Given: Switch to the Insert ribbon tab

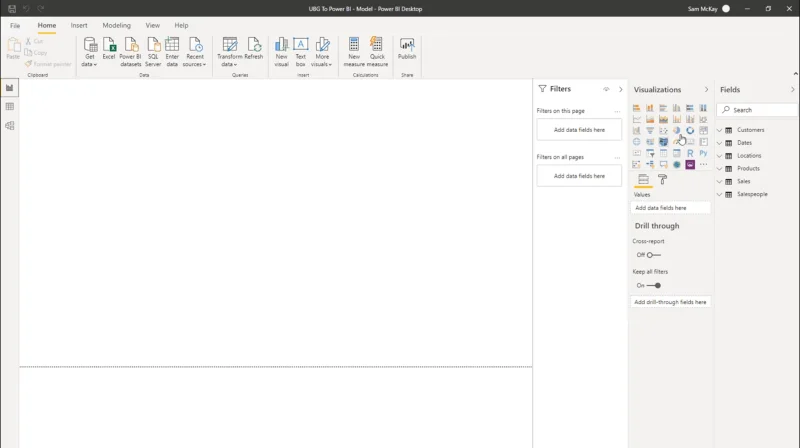Looking at the screenshot, I should pyautogui.click(x=79, y=26).
